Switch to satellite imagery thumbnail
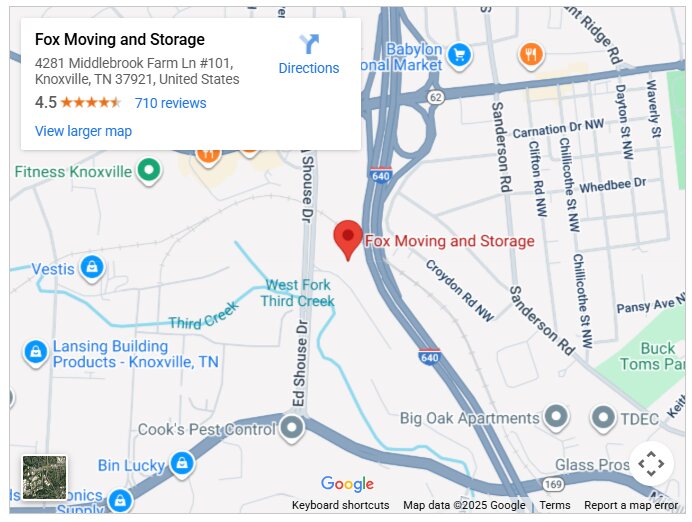Image resolution: width=692 pixels, height=522 pixels. 45,478
